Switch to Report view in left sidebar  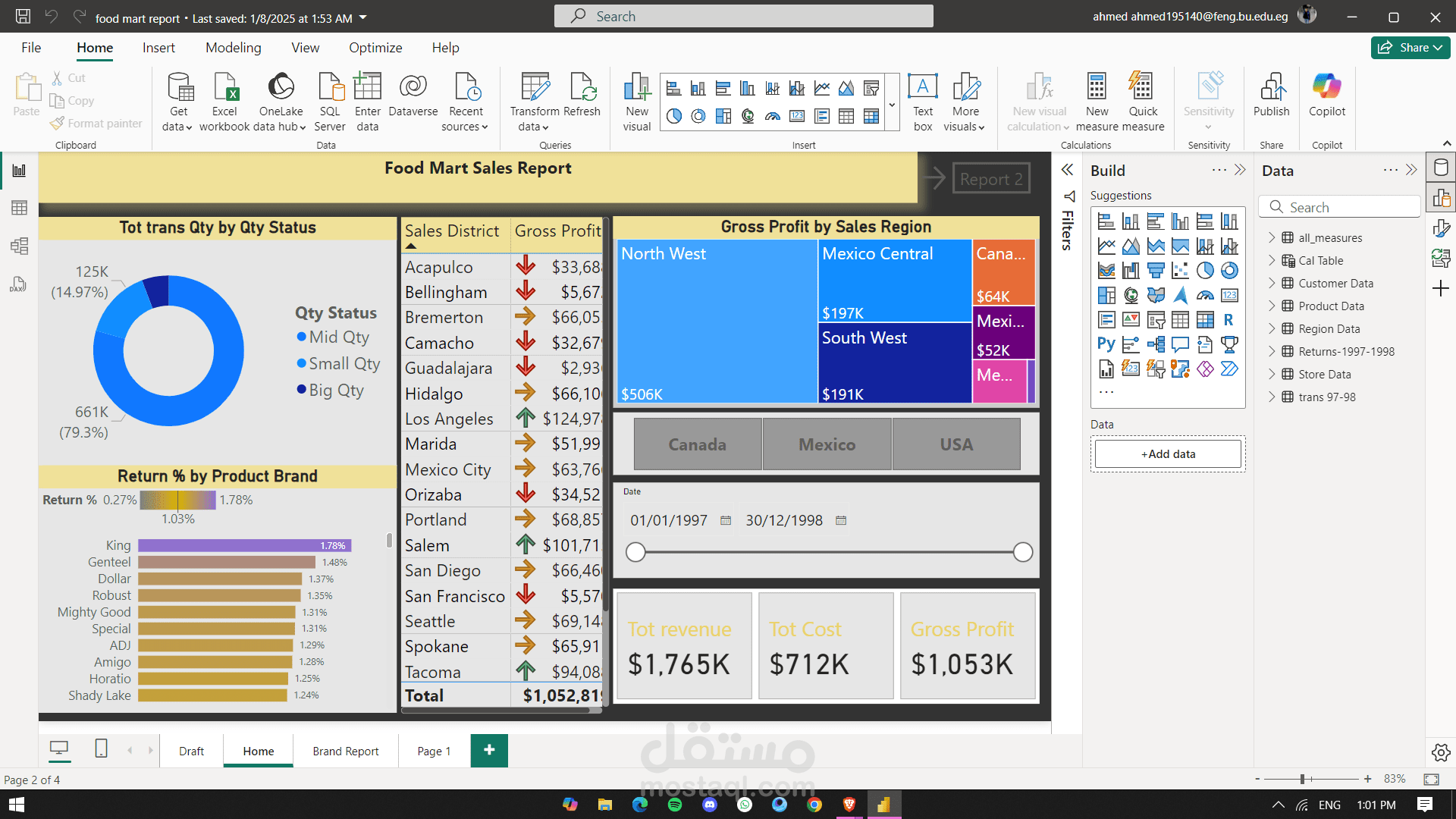tap(19, 171)
